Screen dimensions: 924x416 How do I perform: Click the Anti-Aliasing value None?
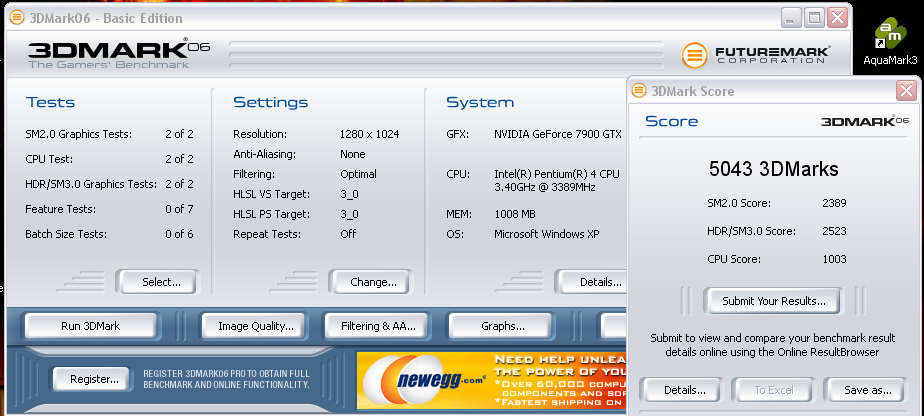pyautogui.click(x=353, y=154)
